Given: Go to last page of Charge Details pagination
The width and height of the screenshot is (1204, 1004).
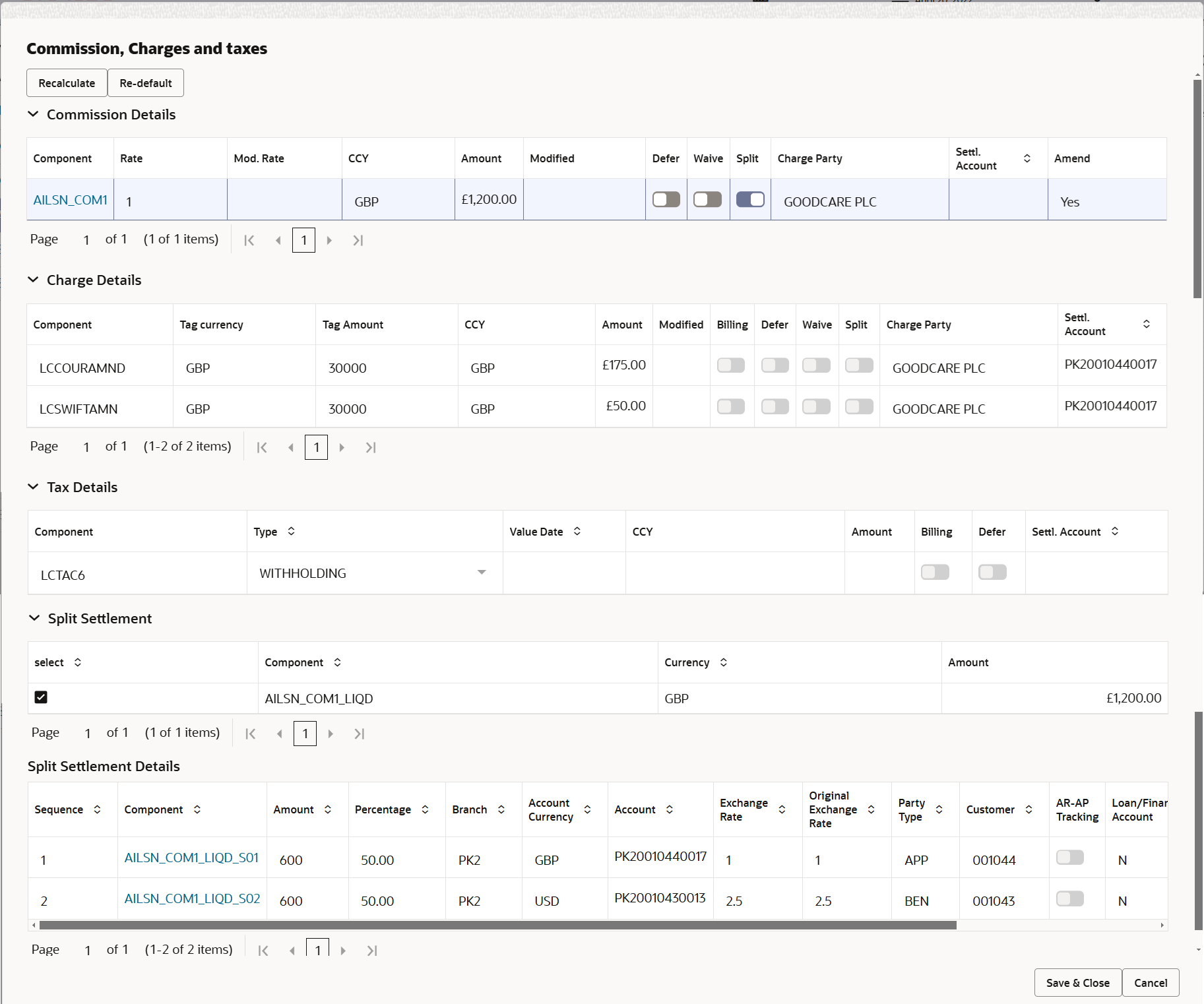Looking at the screenshot, I should [371, 447].
